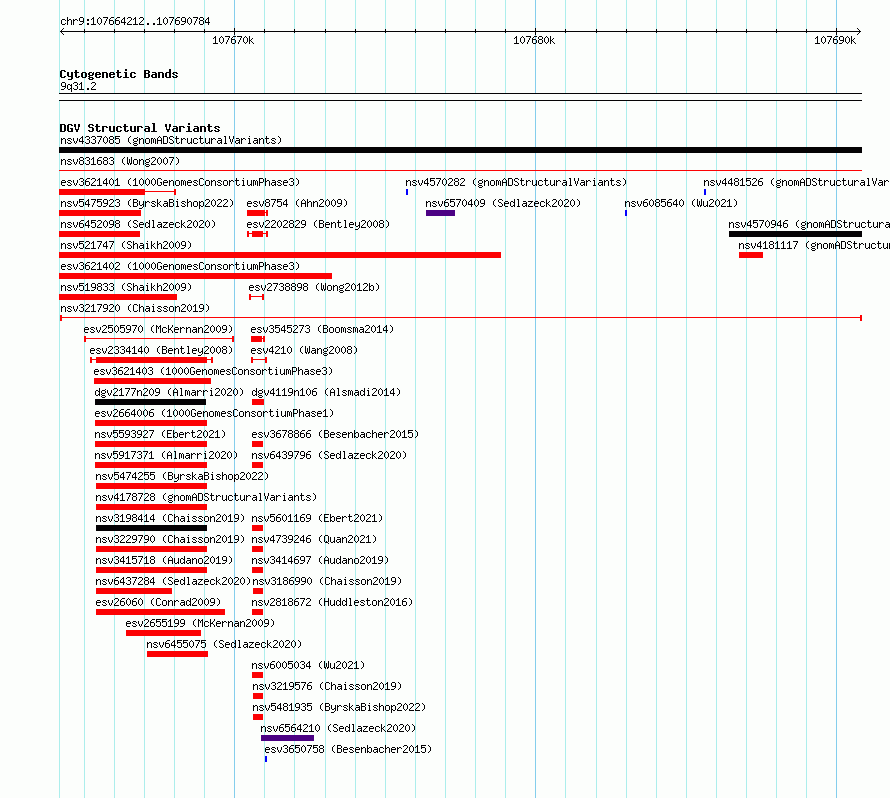The height and width of the screenshot is (798, 890).
Task: Click esv26060 (Conrad2009) label
Action: [x=158, y=602]
